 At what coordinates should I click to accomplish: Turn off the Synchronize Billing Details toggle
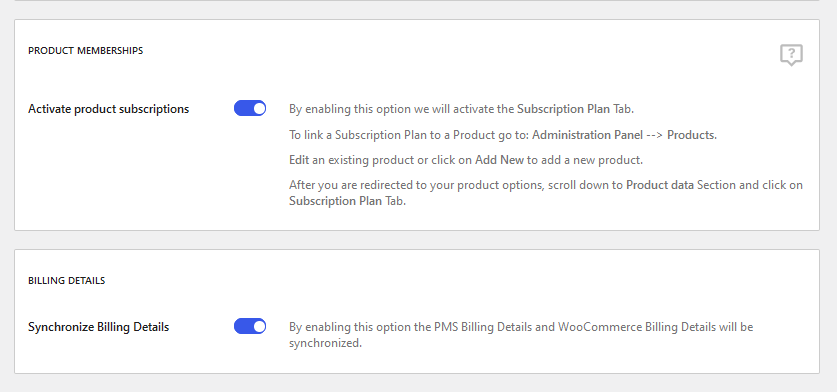[250, 326]
